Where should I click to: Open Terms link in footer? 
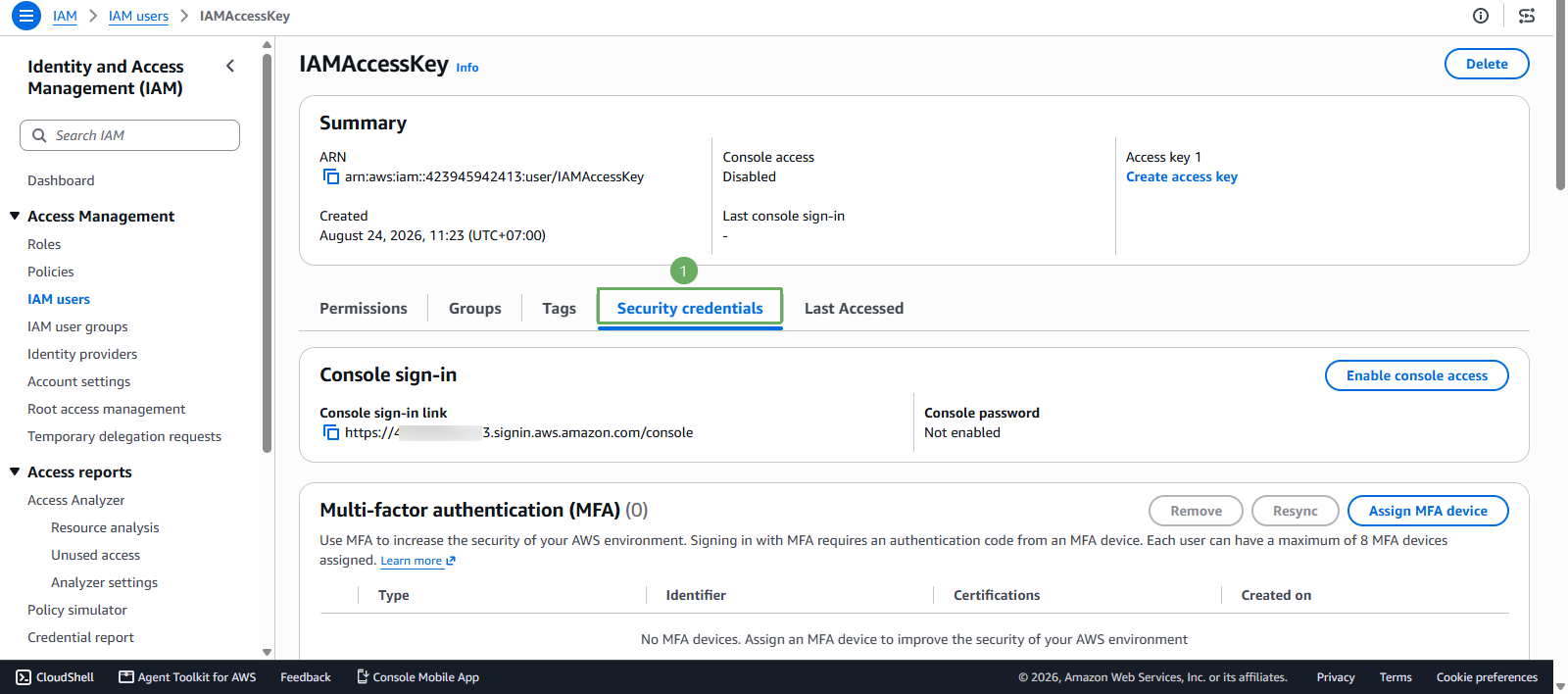(1396, 677)
